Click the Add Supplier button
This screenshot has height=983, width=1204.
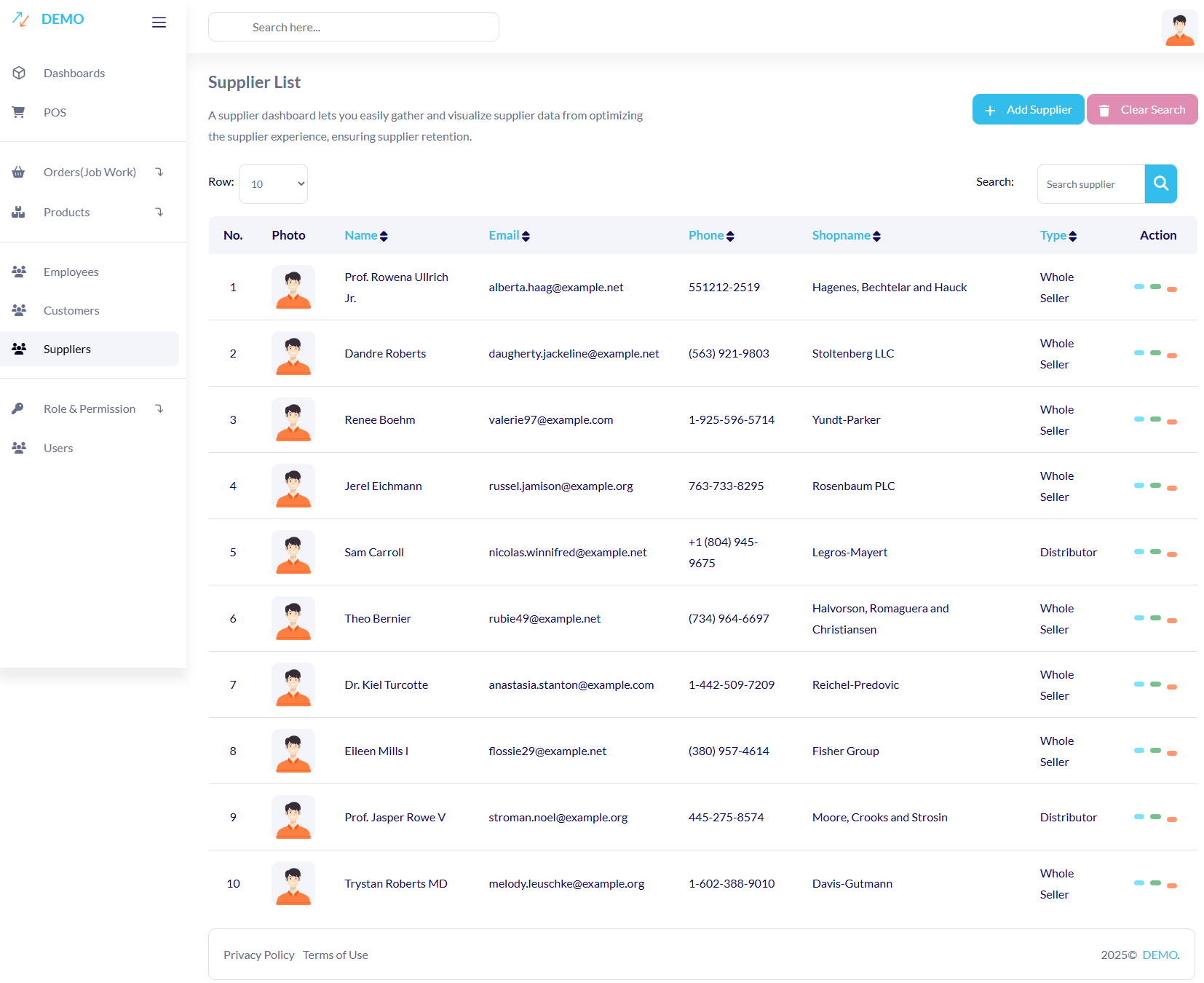(1028, 109)
